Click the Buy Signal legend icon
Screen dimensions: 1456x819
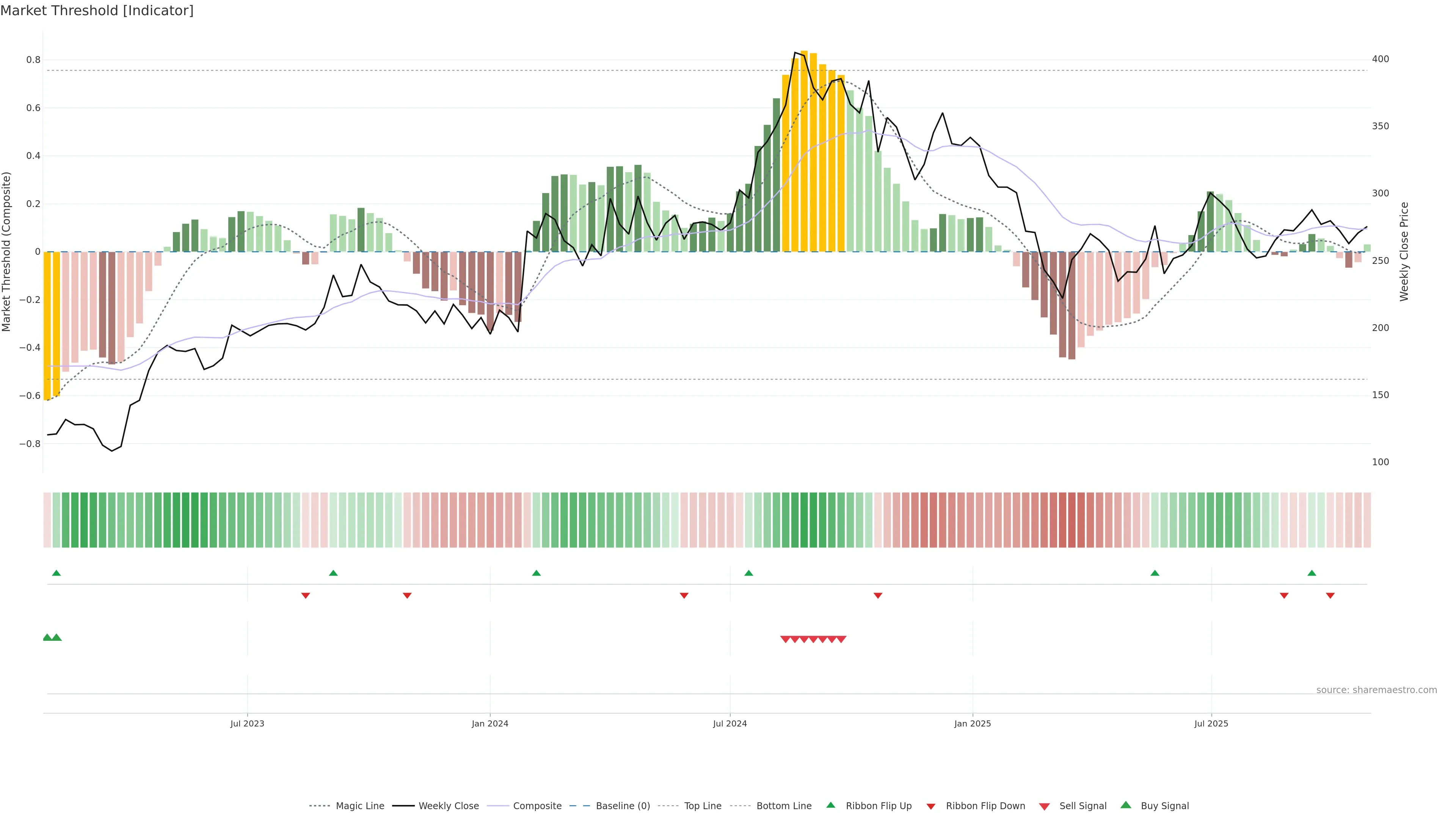coord(1126,805)
